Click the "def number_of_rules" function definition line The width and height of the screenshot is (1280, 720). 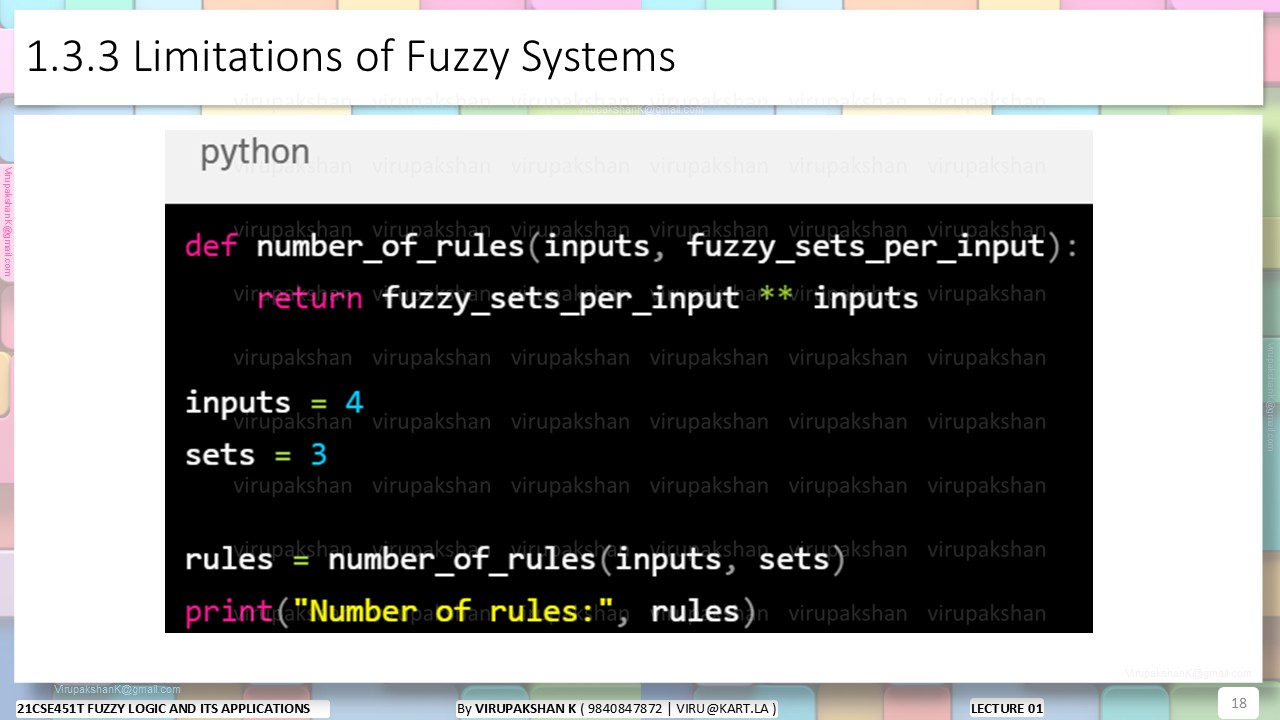(x=632, y=246)
